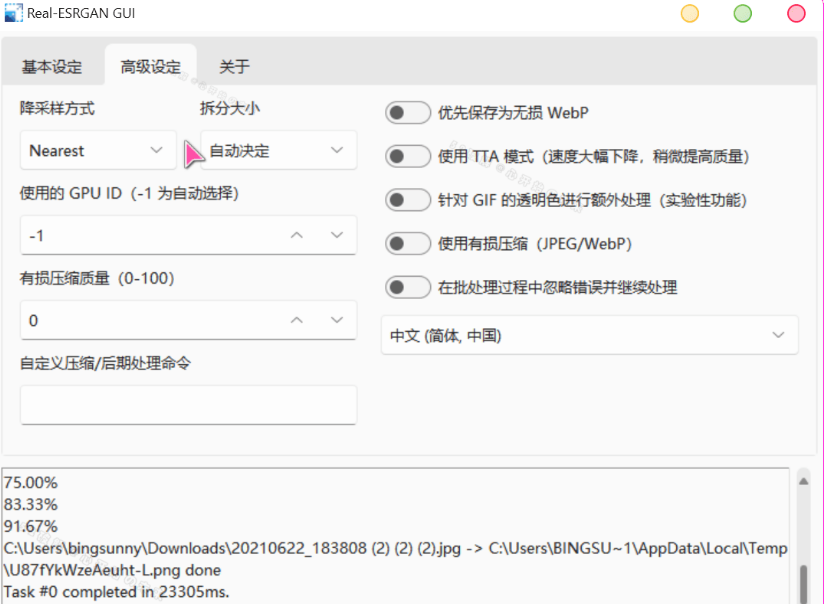Open the downsampling method dropdown showing Nearest
This screenshot has height=604, width=824.
pyautogui.click(x=97, y=150)
